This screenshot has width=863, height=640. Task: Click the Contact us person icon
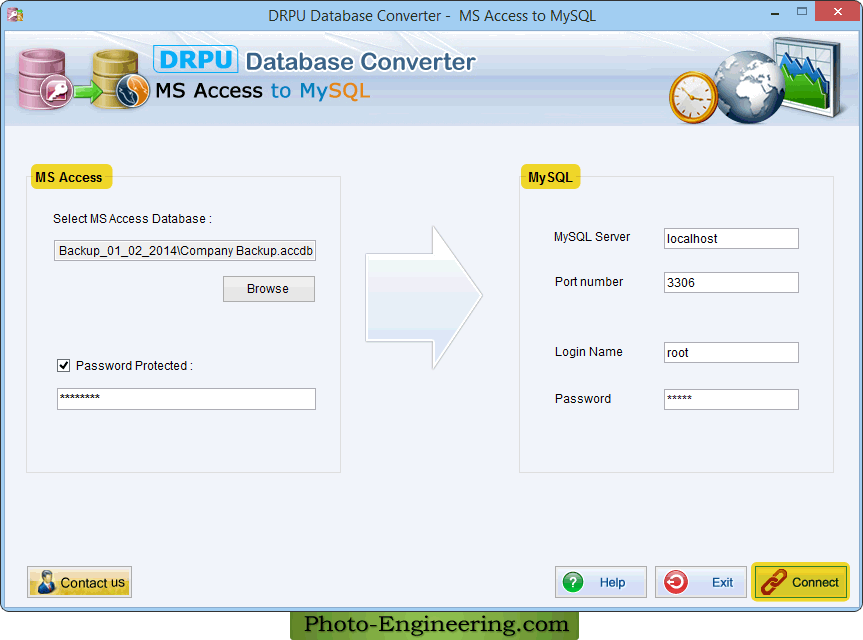coord(46,582)
